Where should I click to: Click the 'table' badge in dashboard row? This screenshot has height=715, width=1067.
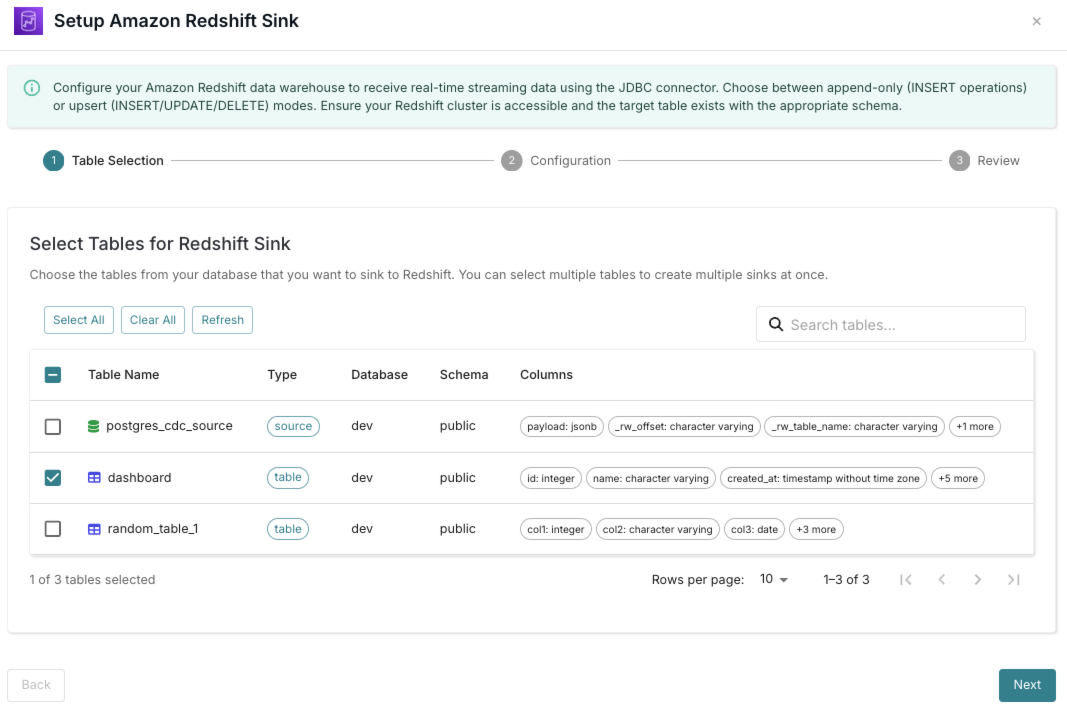[288, 478]
